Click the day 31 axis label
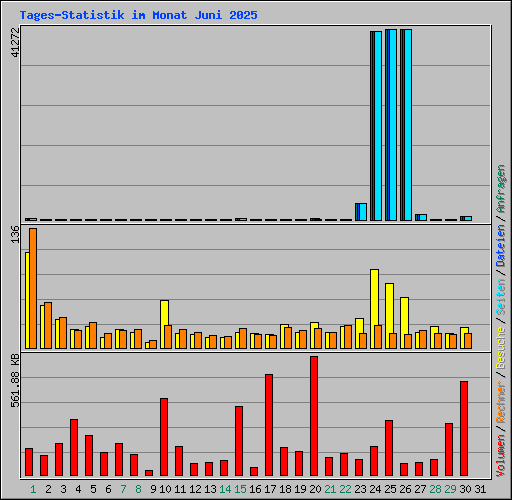This screenshot has width=512, height=500. pyautogui.click(x=480, y=489)
